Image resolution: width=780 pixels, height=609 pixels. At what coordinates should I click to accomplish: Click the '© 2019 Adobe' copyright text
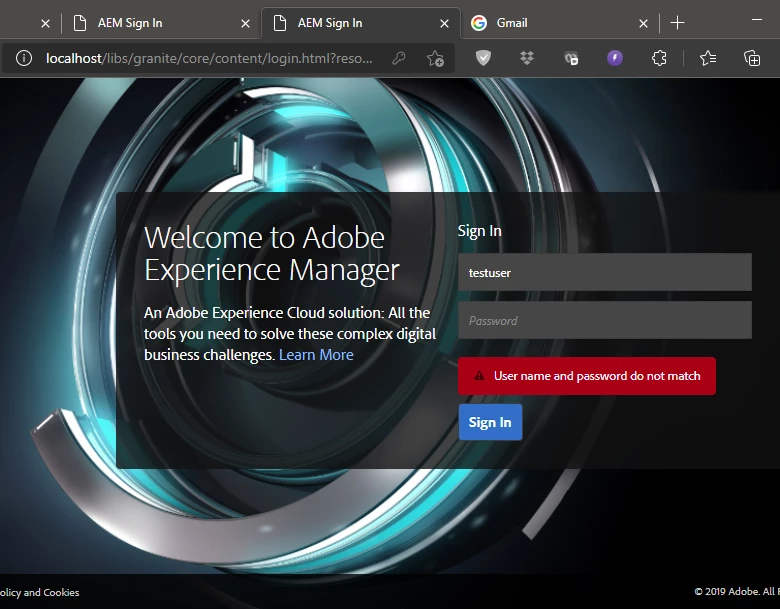[x=736, y=592]
